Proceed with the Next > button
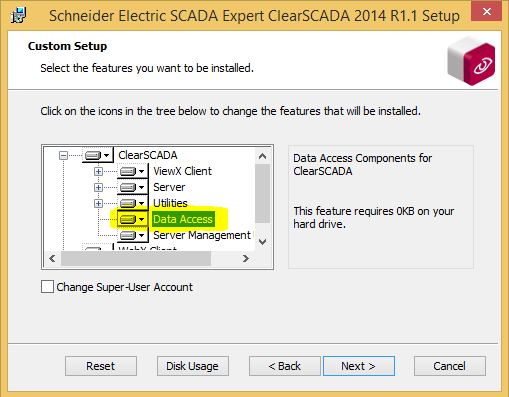 tap(359, 366)
